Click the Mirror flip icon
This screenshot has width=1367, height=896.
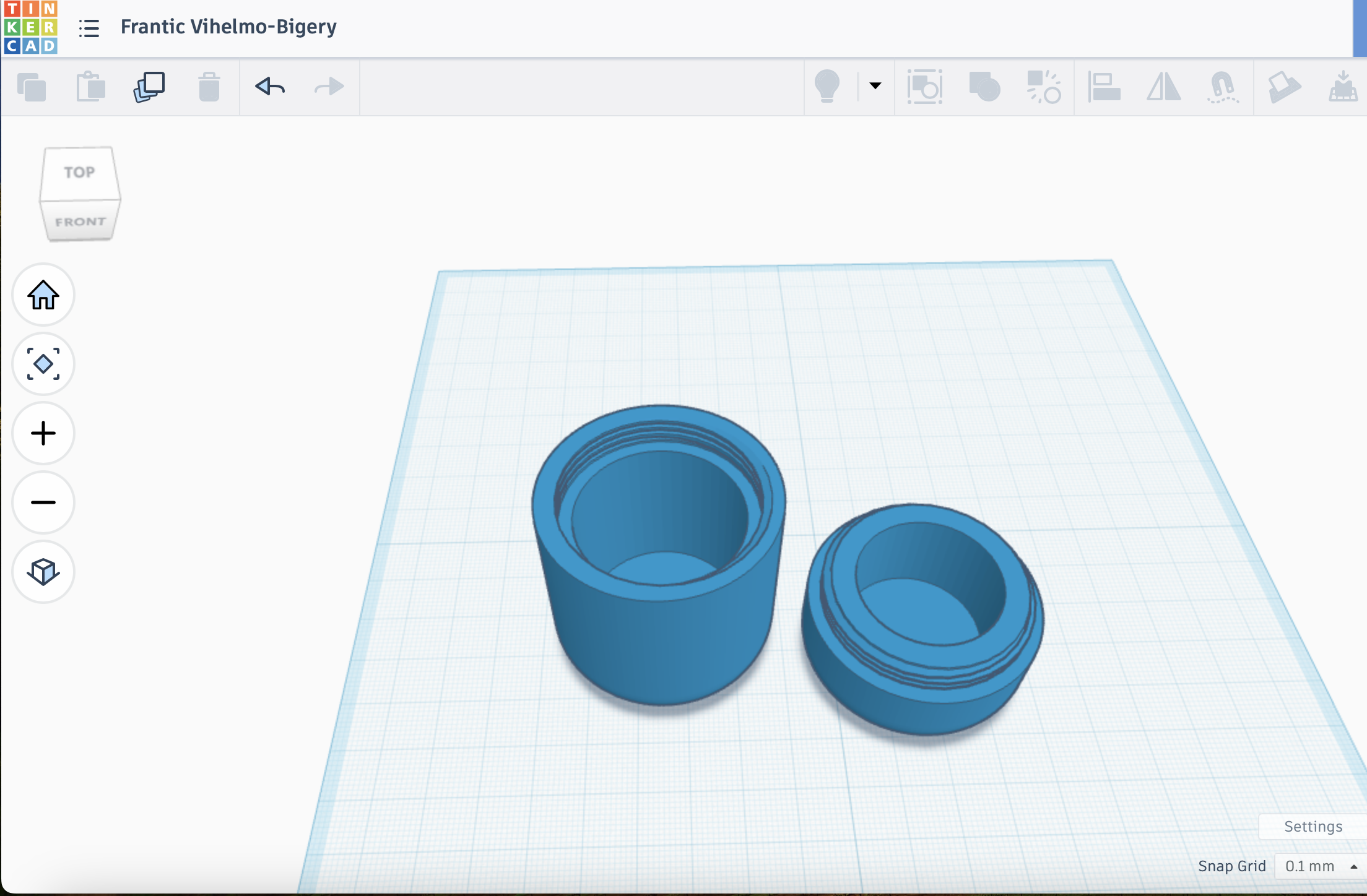coord(1164,87)
